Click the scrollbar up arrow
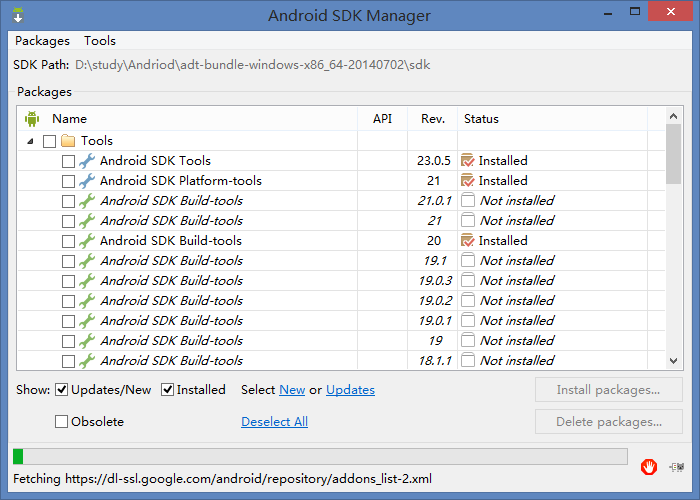This screenshot has height=500, width=700. (x=674, y=116)
